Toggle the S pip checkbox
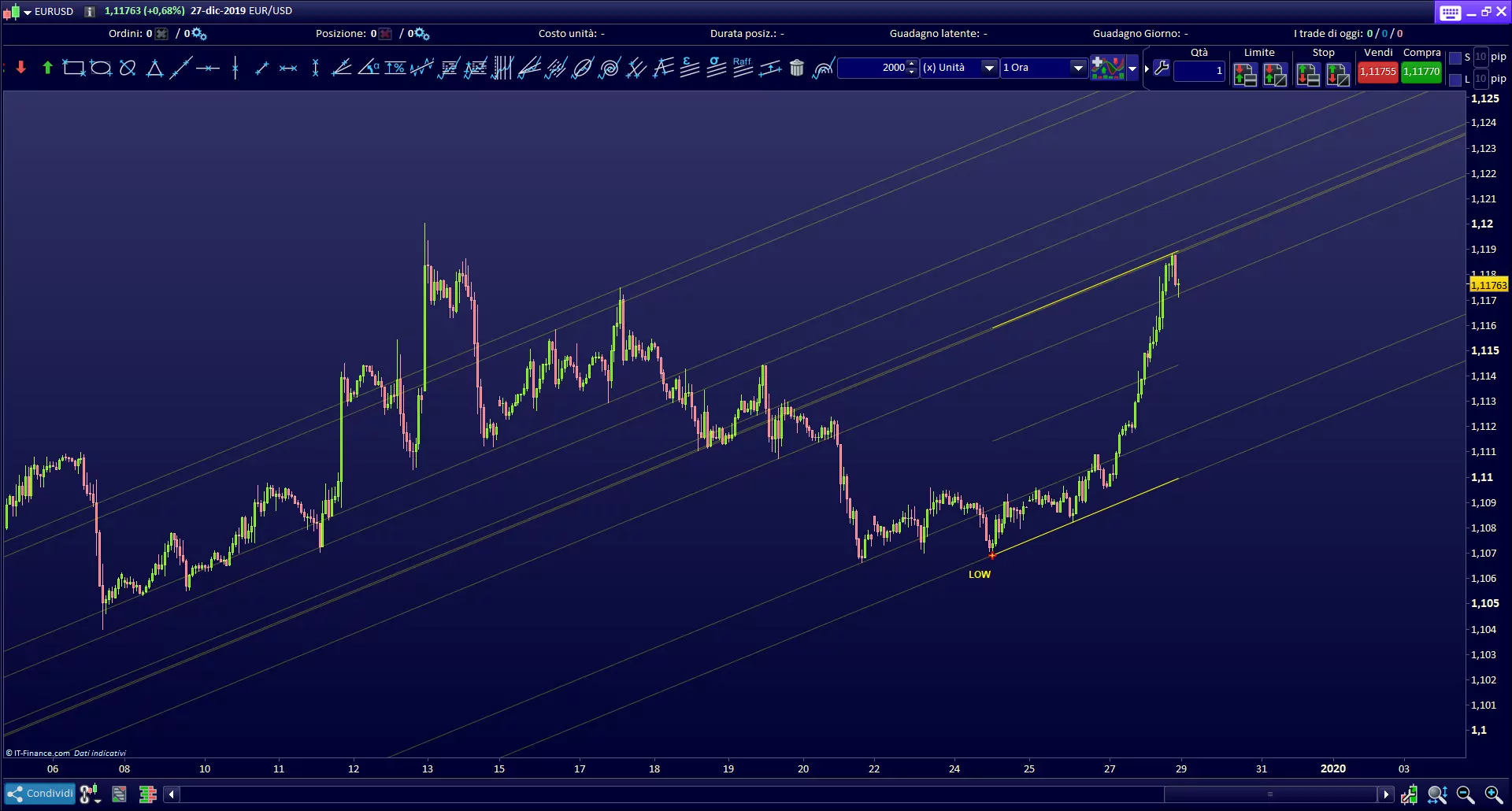The image size is (1512, 811). [x=1455, y=57]
